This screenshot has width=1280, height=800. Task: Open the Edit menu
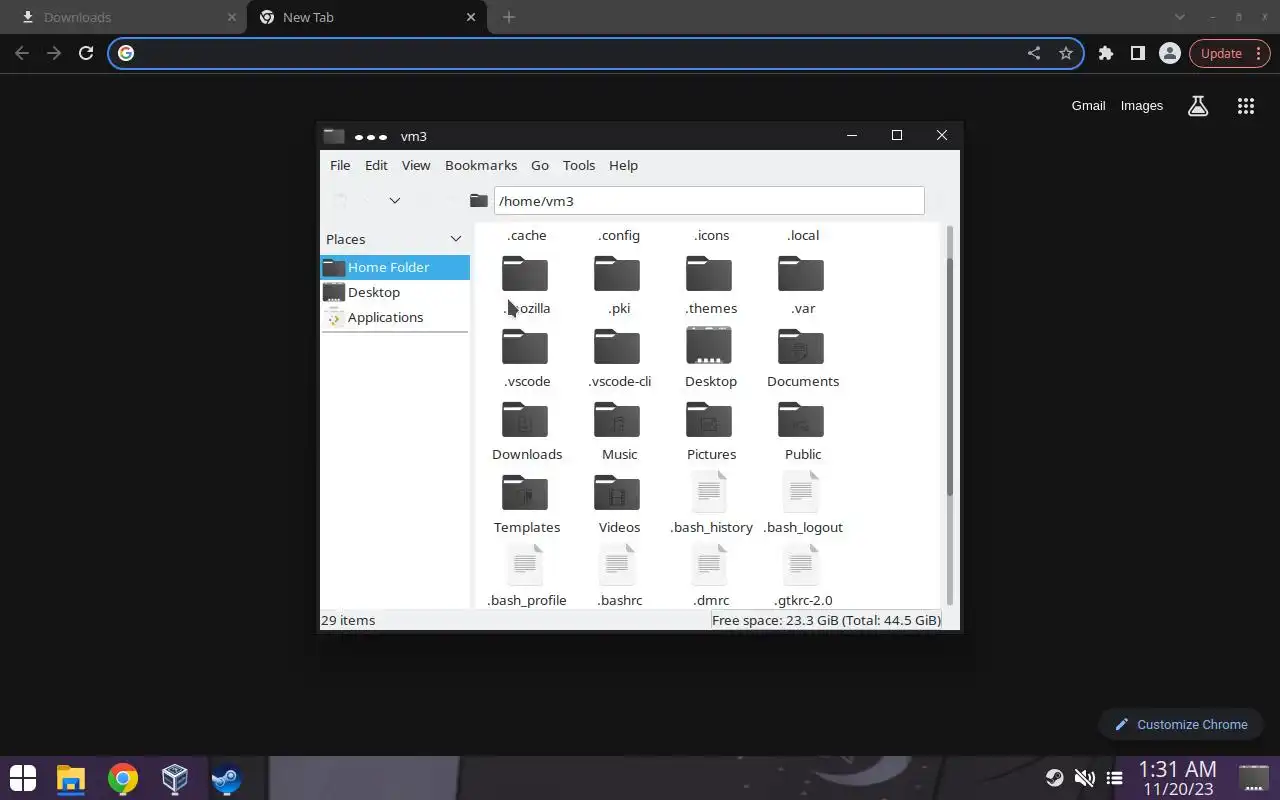pyautogui.click(x=376, y=165)
